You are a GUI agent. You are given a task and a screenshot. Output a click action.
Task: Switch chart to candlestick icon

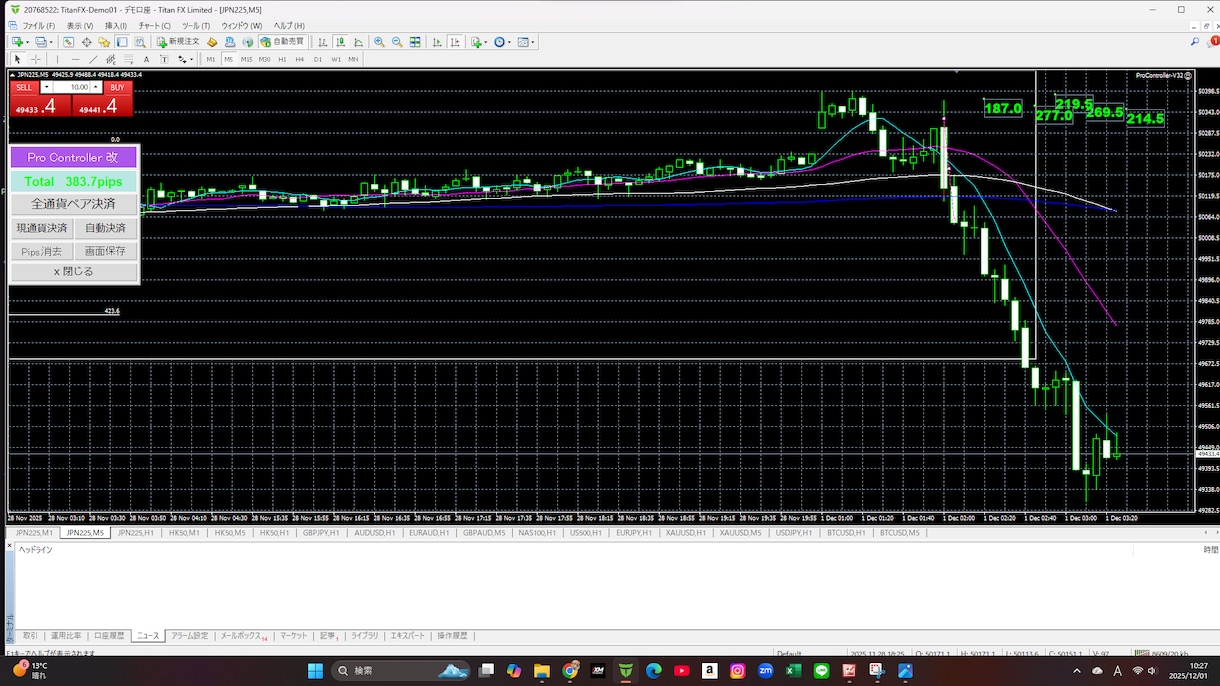(340, 42)
